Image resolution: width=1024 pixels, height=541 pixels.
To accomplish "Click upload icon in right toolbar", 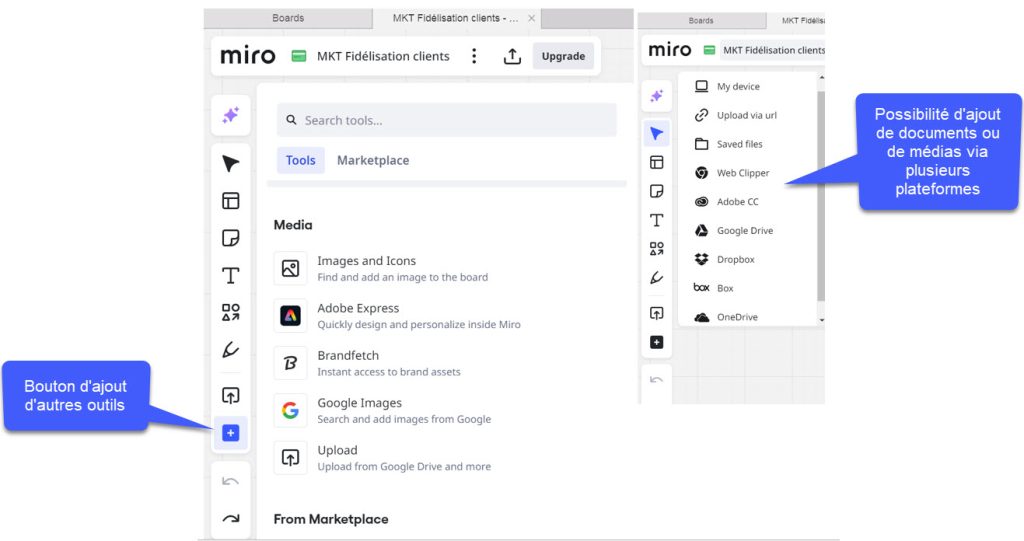I will [656, 313].
